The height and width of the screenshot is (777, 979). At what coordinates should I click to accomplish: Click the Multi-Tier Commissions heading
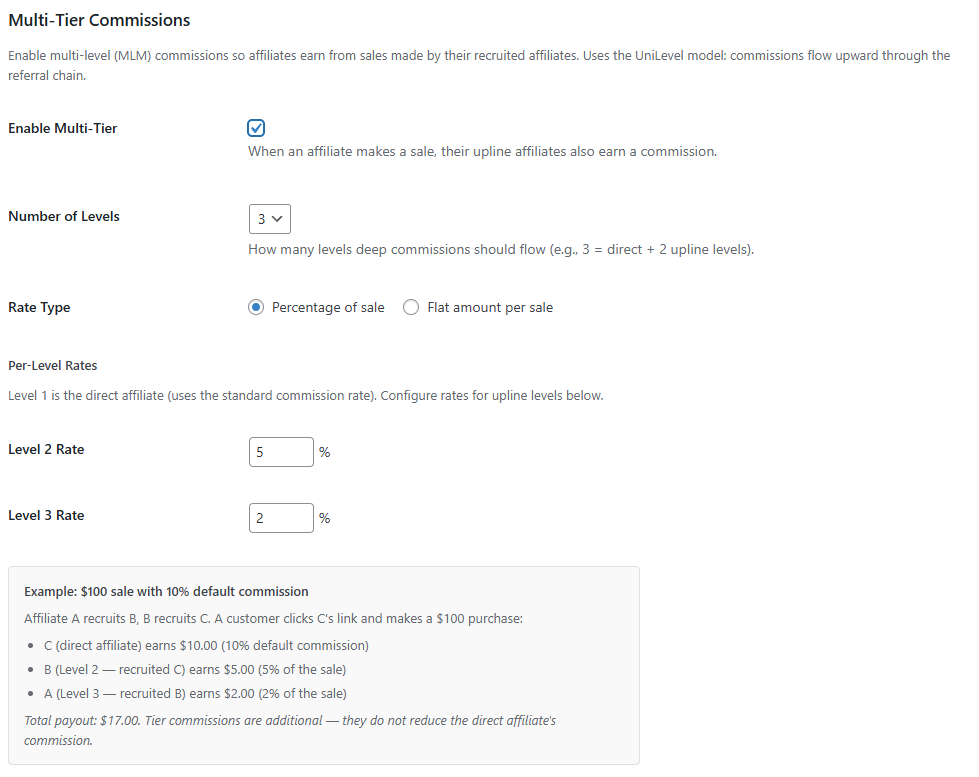pyautogui.click(x=99, y=19)
